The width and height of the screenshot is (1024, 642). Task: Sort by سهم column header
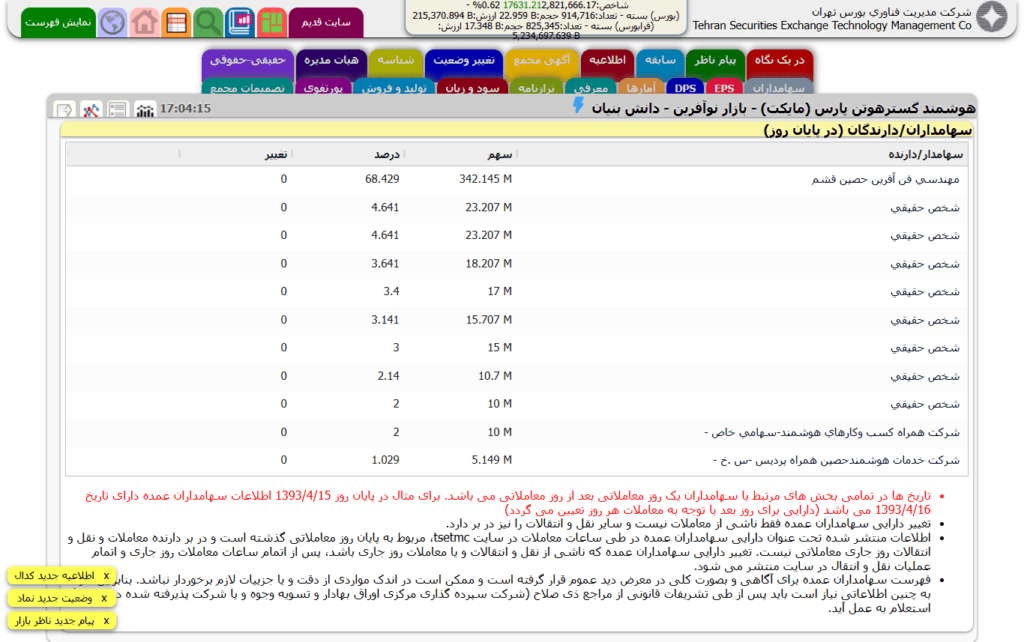point(500,154)
